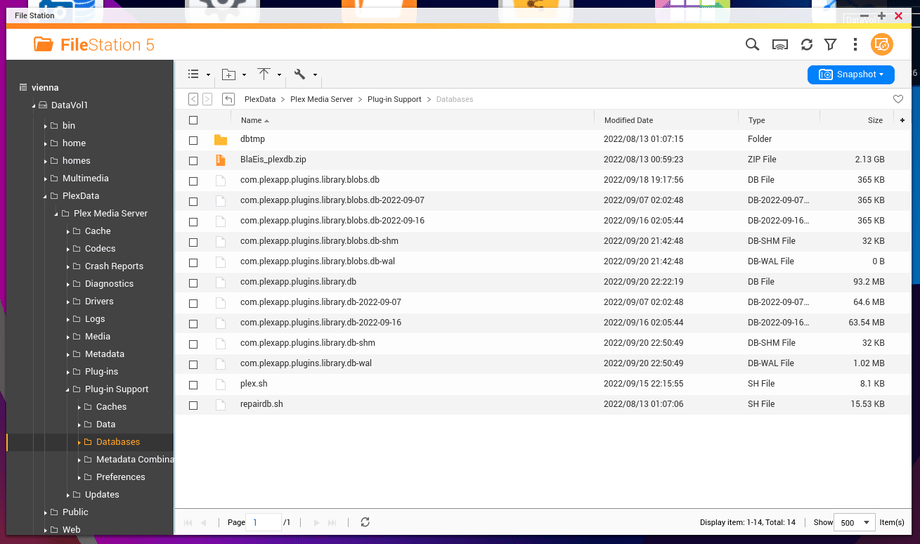
Task: Go forward with the right navigation arrow
Action: coord(207,99)
